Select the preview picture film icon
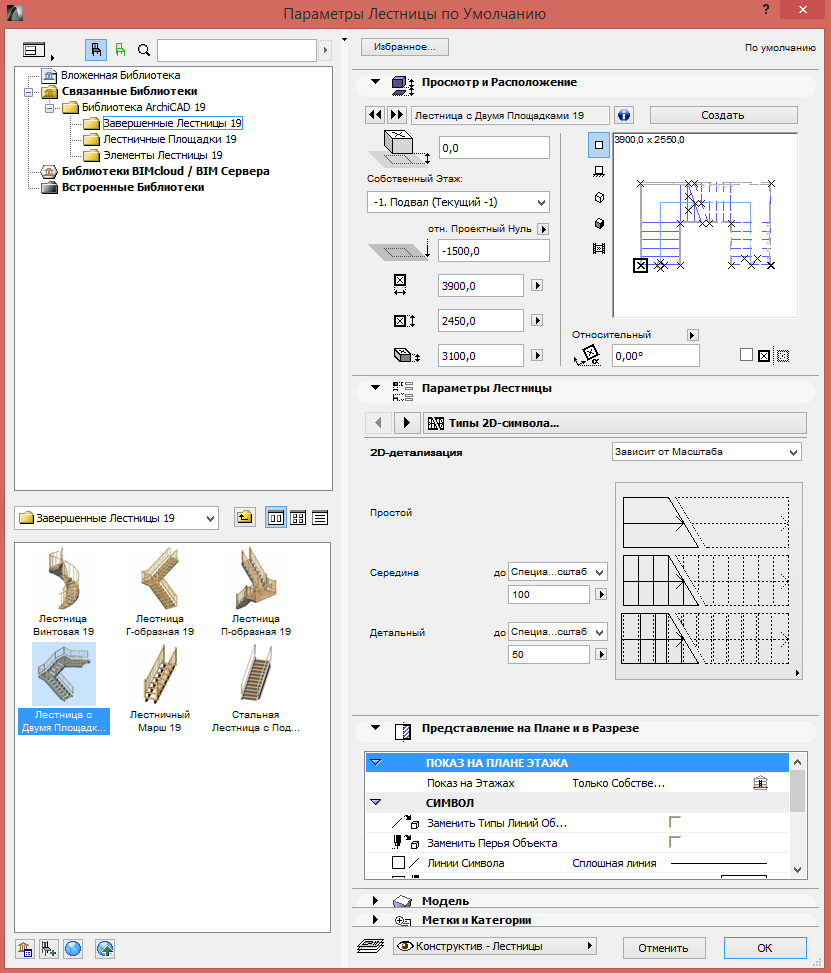Image resolution: width=831 pixels, height=973 pixels. [x=599, y=249]
